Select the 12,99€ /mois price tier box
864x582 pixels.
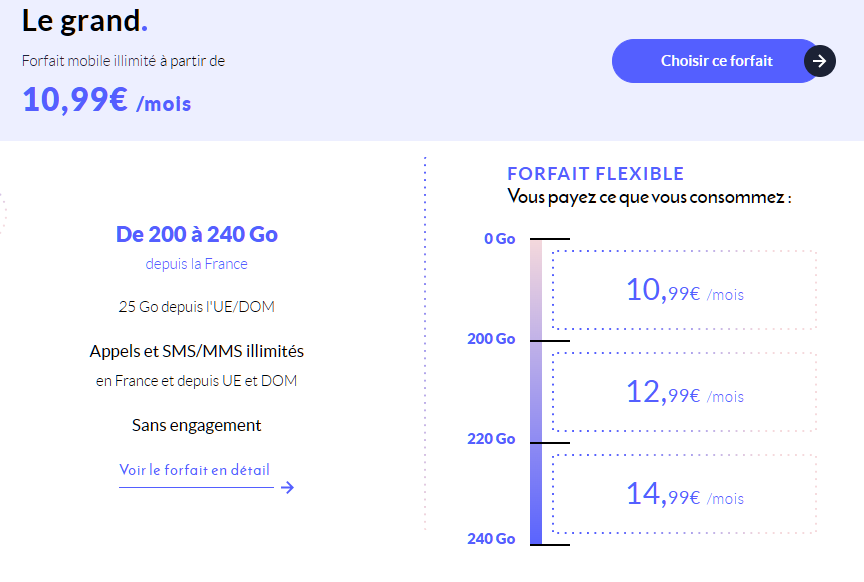tap(684, 392)
